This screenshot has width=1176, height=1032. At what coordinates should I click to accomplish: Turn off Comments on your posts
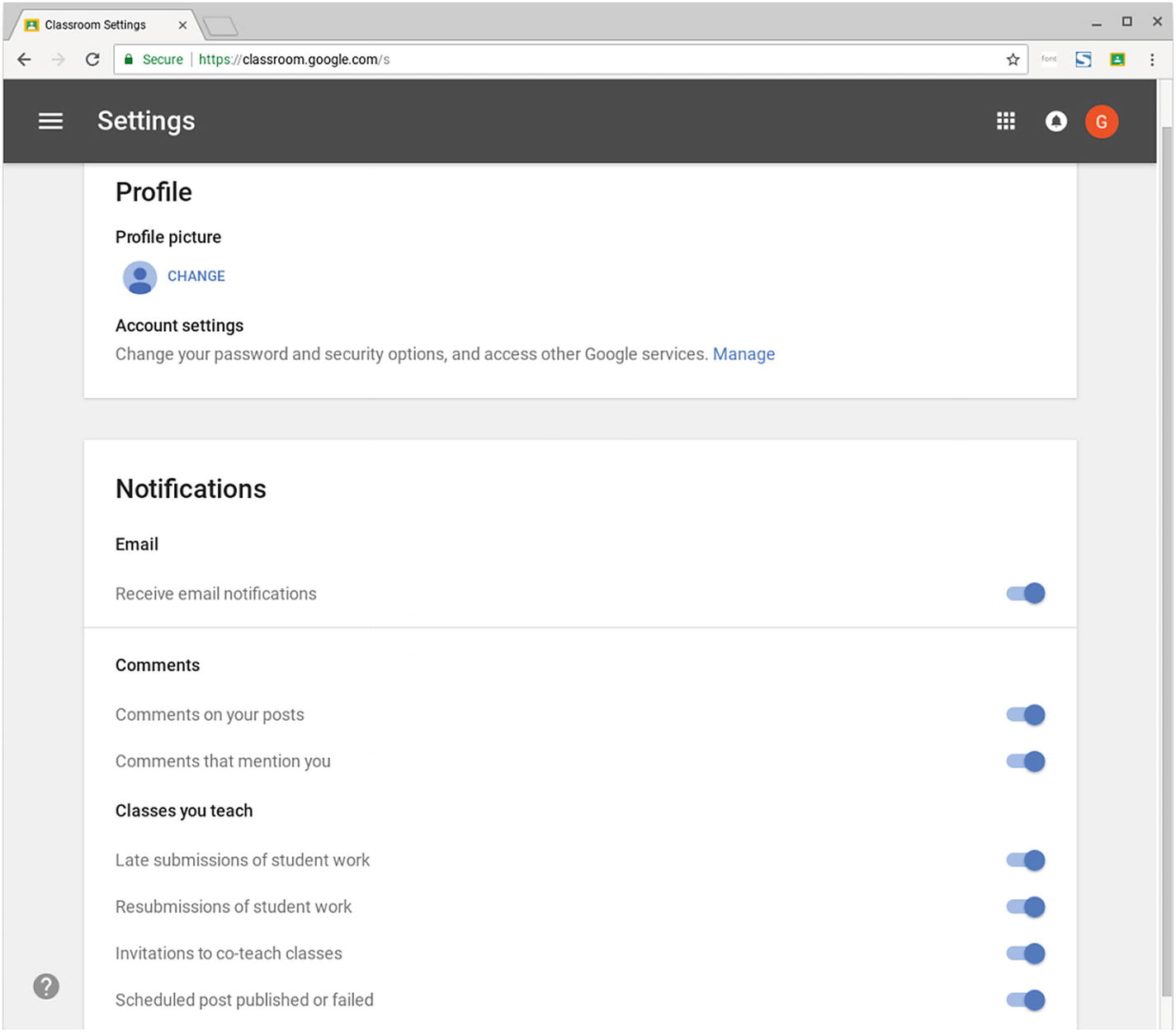[x=1026, y=715]
